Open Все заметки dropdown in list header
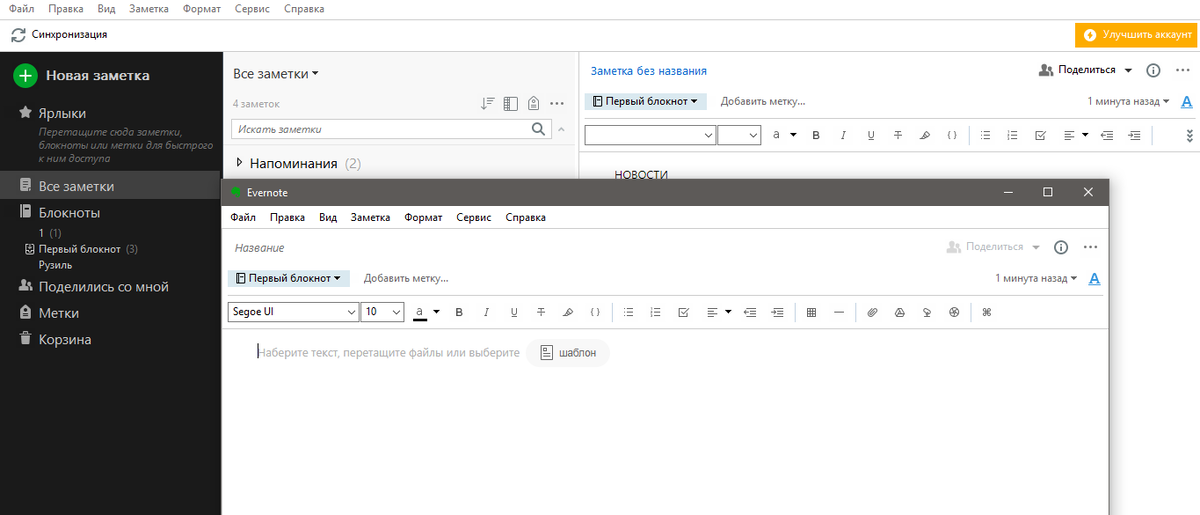The width and height of the screenshot is (1200, 515). click(276, 74)
